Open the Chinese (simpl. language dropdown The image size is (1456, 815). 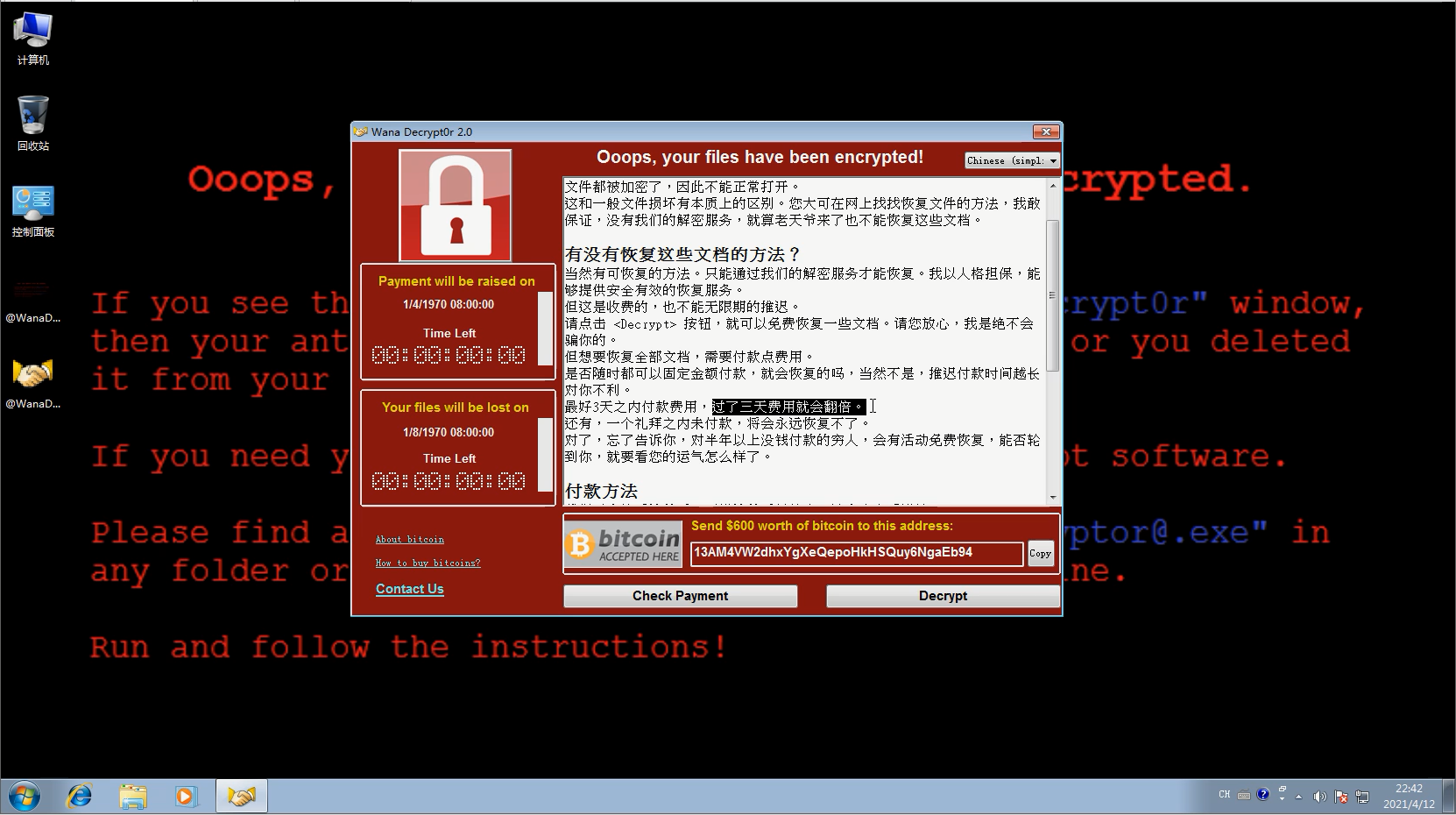pyautogui.click(x=1012, y=160)
